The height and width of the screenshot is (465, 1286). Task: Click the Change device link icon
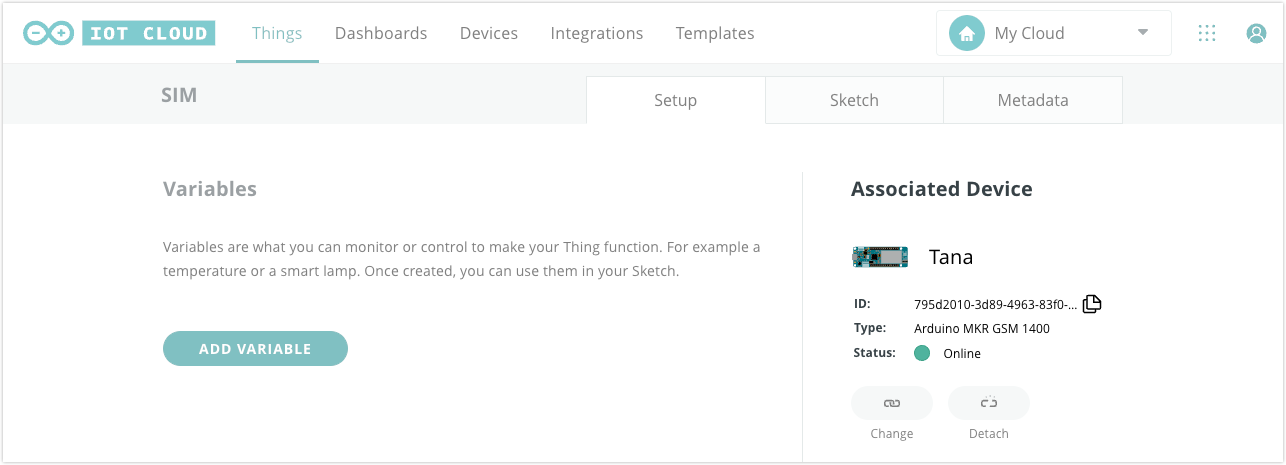pyautogui.click(x=891, y=403)
